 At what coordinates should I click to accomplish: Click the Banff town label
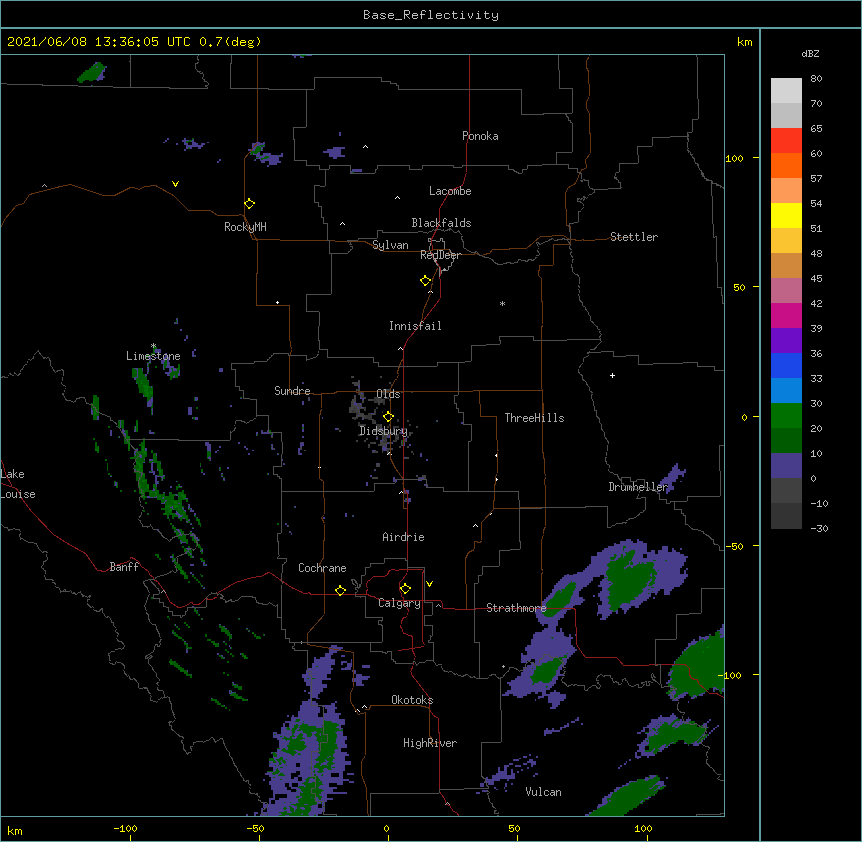[x=124, y=567]
